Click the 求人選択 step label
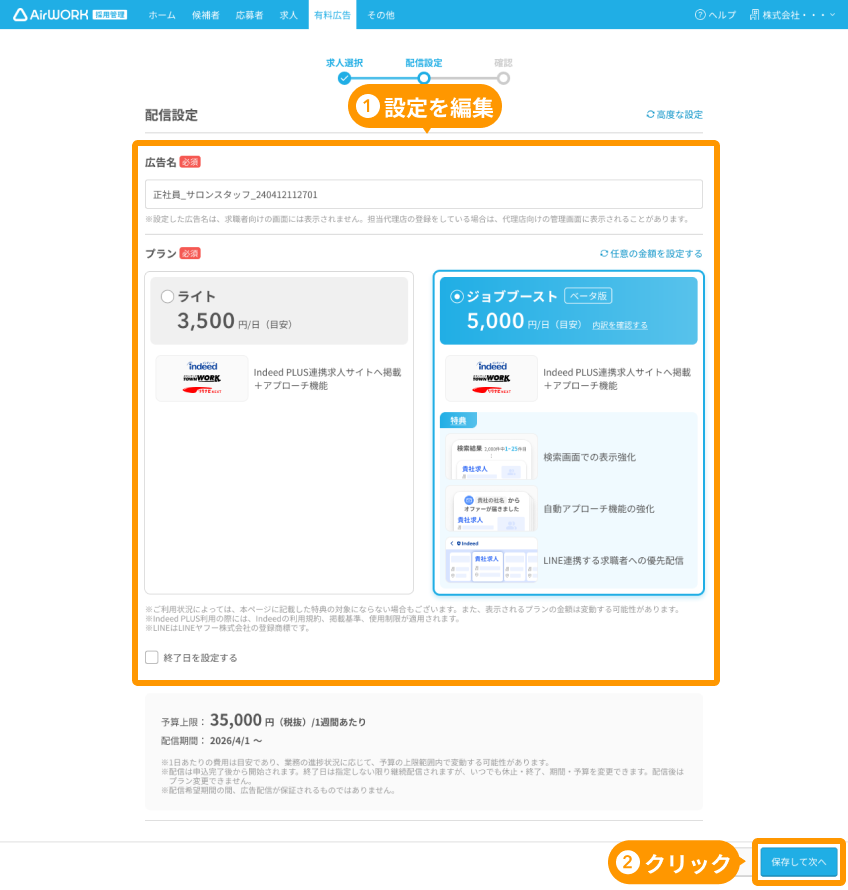The width and height of the screenshot is (848, 890). tap(344, 62)
